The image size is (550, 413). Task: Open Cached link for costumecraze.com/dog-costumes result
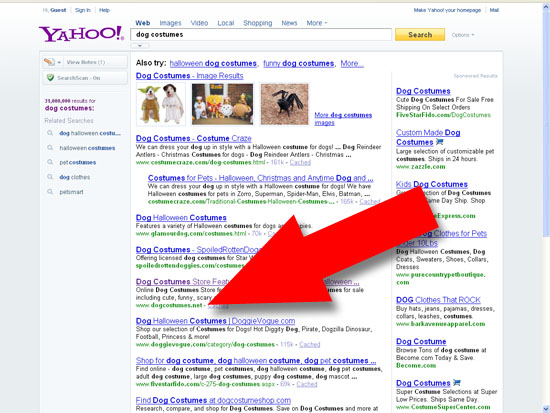(300, 162)
